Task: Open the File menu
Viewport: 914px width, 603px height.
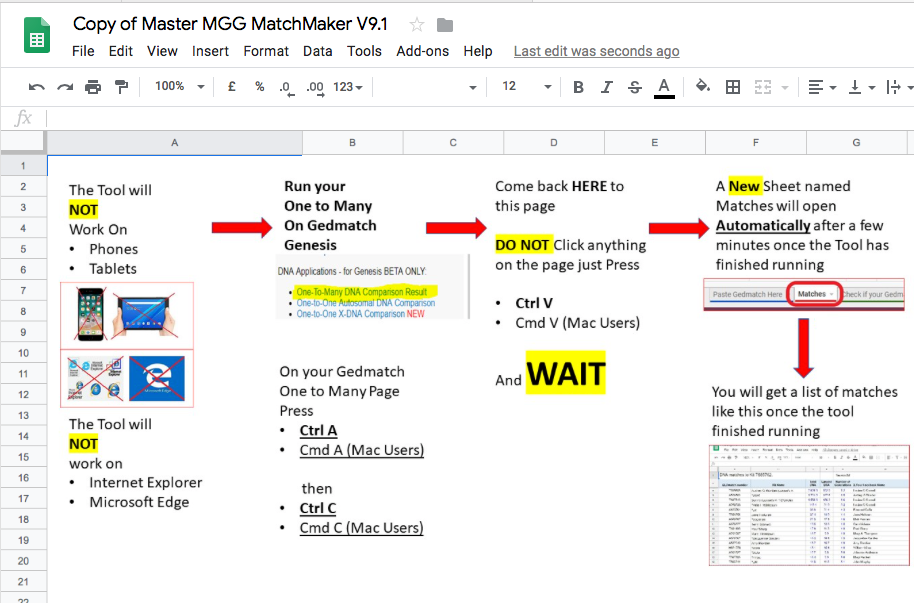Action: point(83,51)
